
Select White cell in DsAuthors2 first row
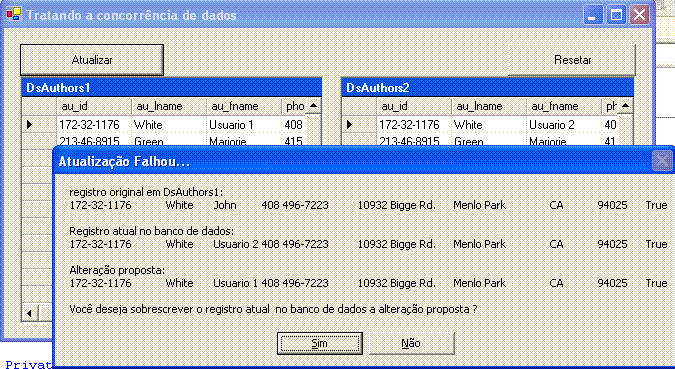489,124
